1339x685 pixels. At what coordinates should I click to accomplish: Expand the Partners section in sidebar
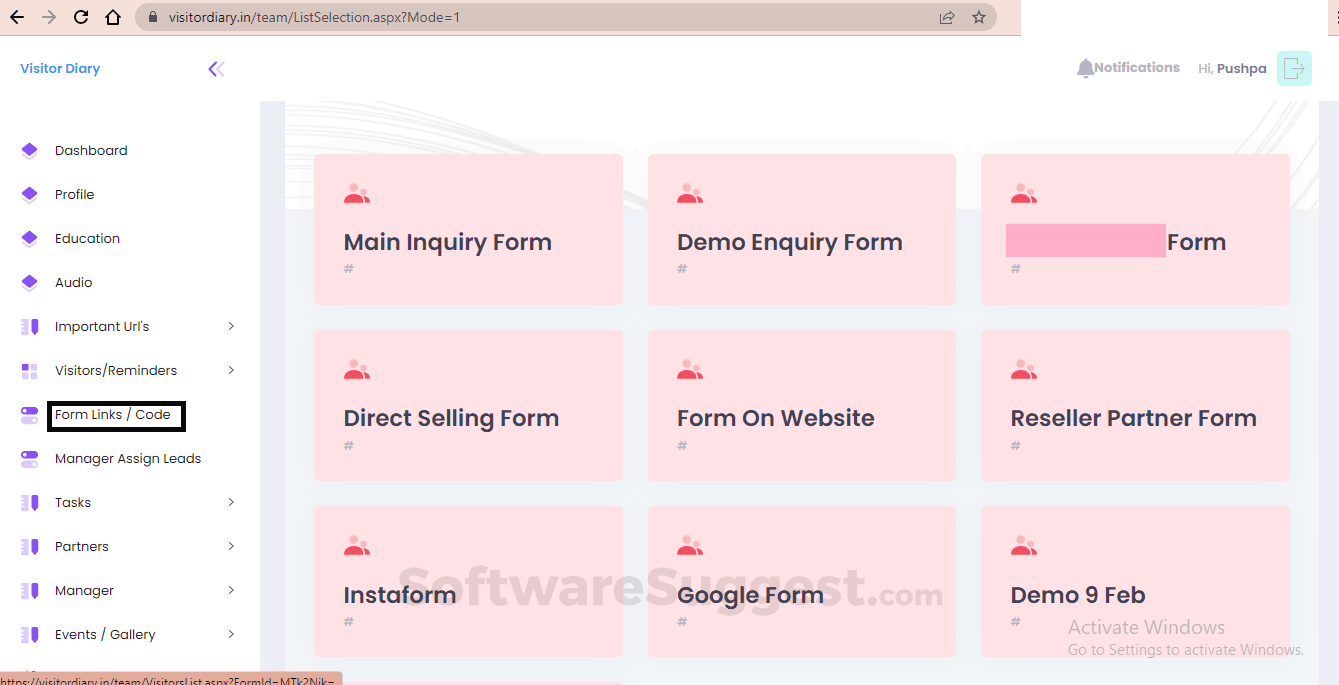tap(231, 546)
